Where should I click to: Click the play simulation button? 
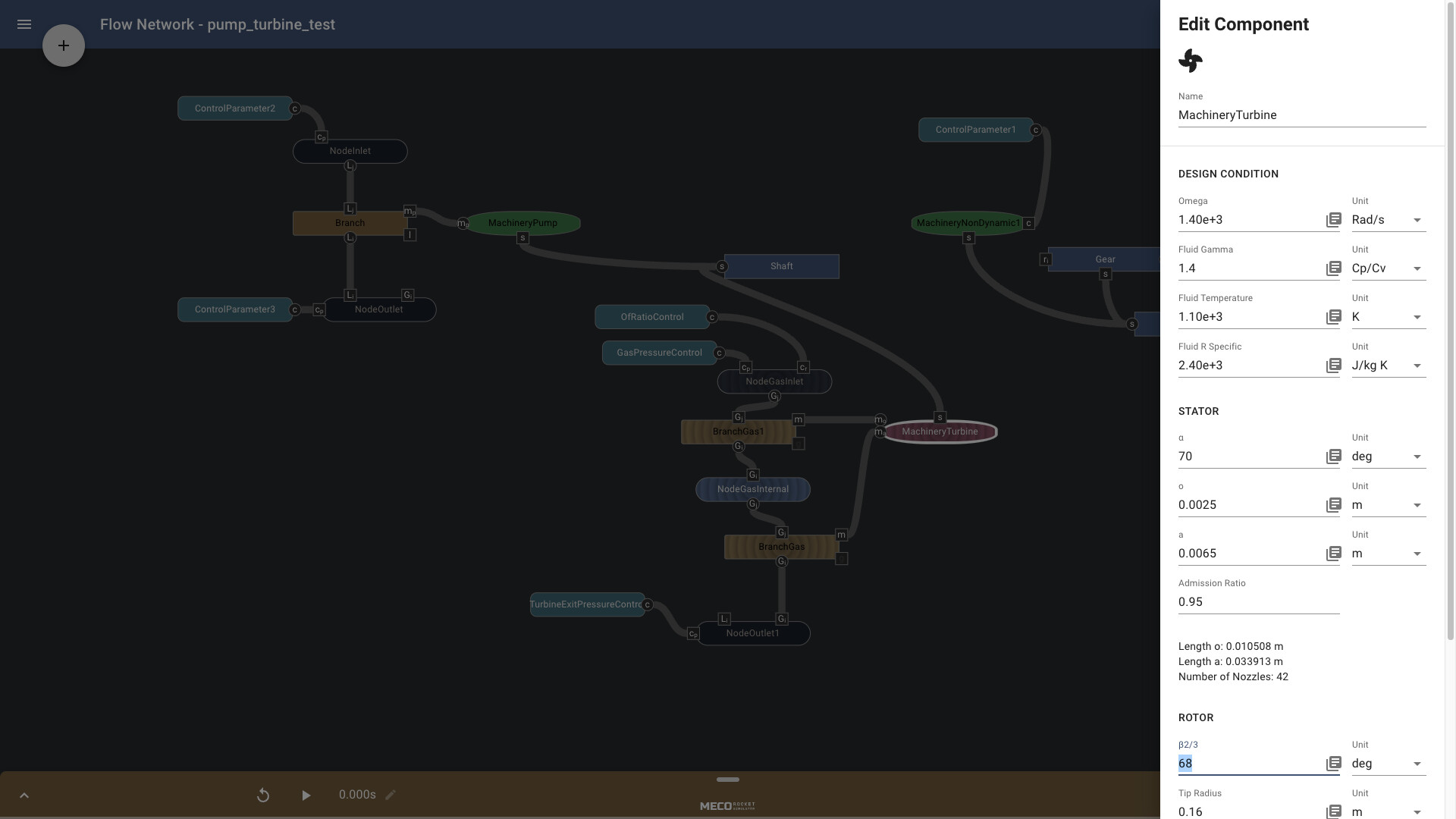(306, 795)
